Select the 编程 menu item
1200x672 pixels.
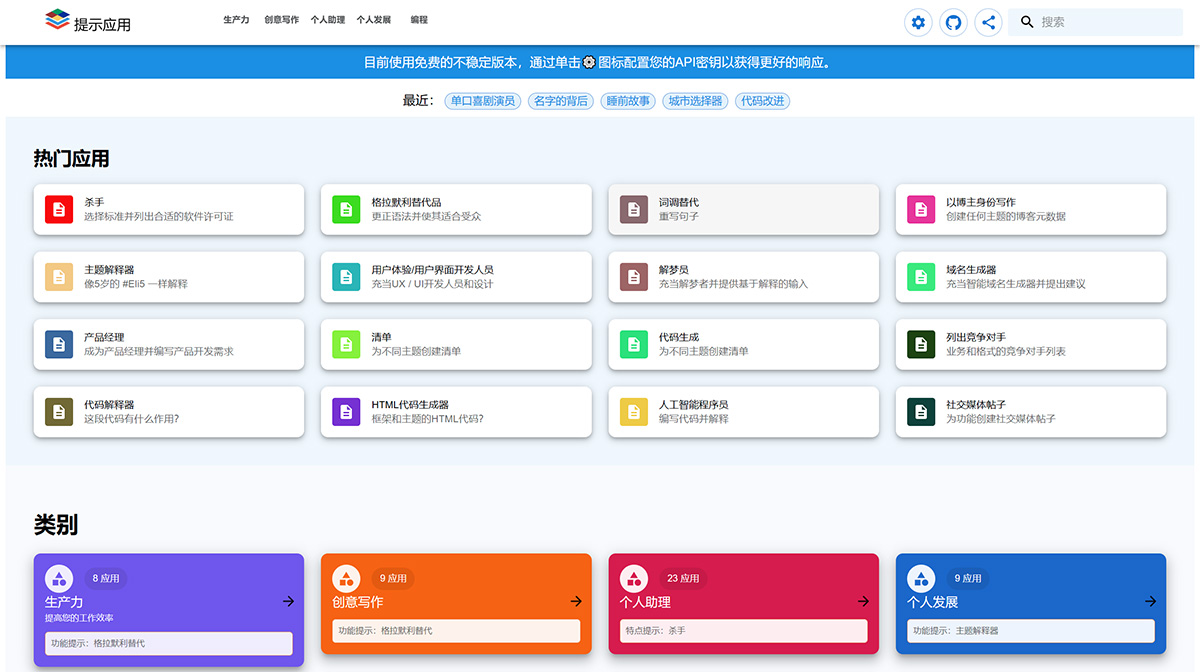[418, 20]
